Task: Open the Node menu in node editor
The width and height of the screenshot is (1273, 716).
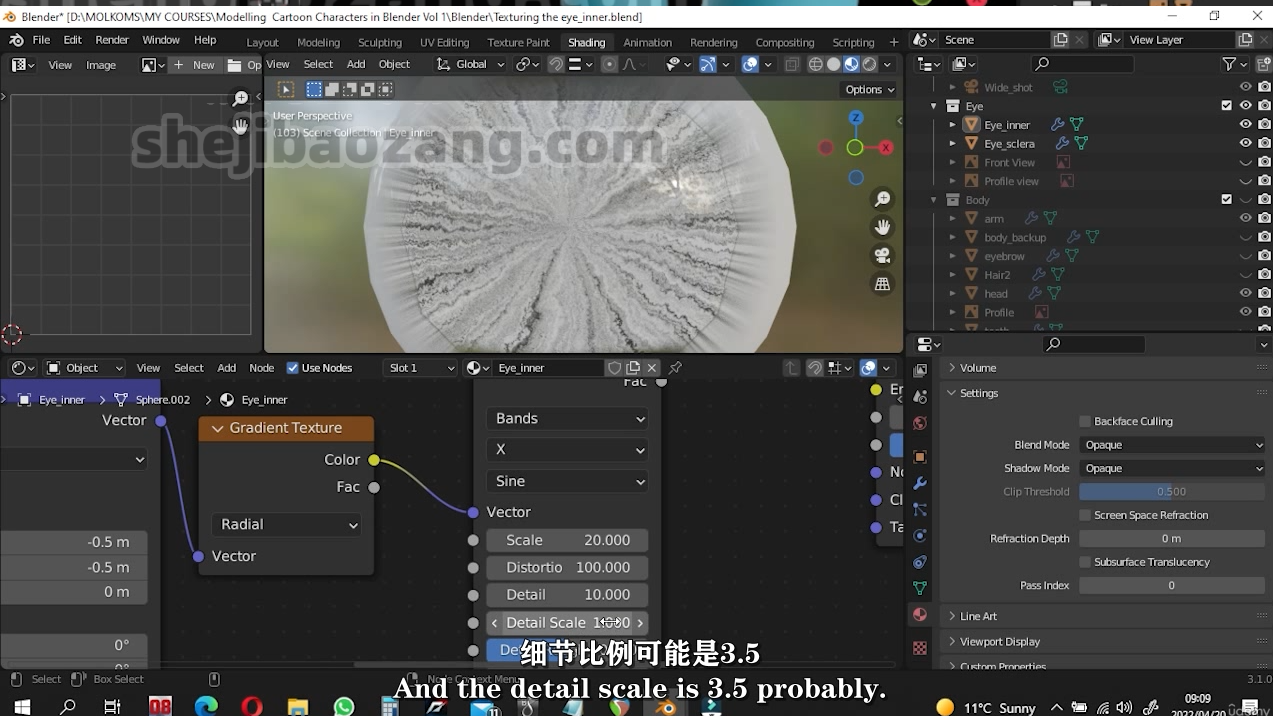Action: 262,368
